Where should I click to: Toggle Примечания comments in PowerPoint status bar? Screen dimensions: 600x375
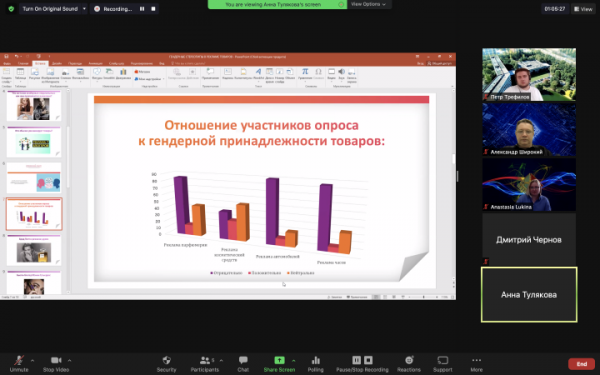click(357, 297)
